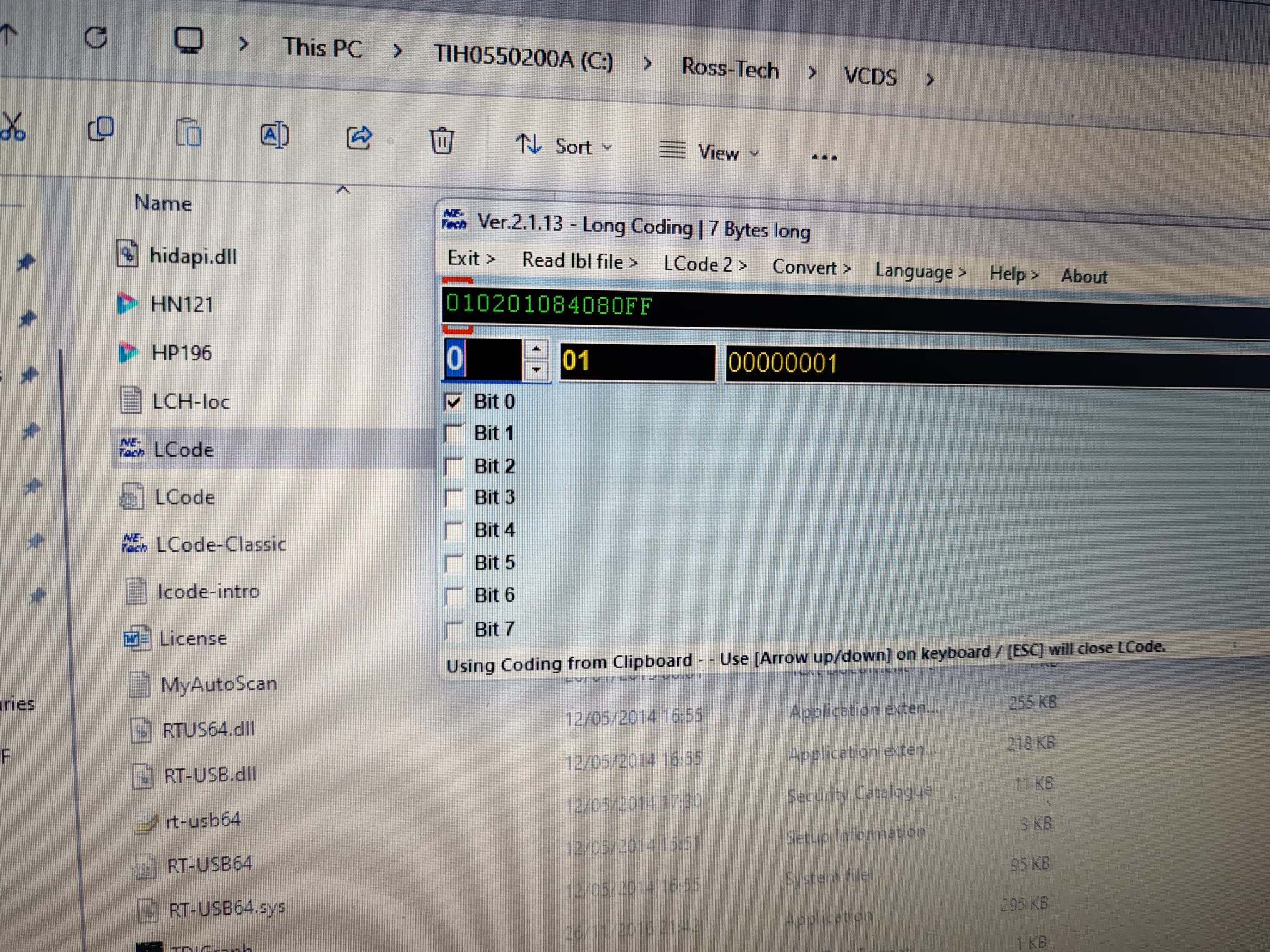Navigate to This PC breadcrumb
The height and width of the screenshot is (952, 1270).
pyautogui.click(x=322, y=48)
